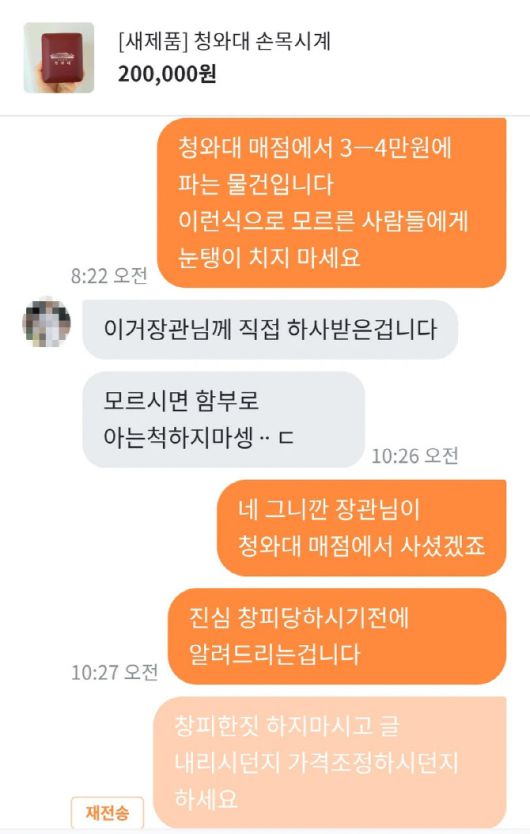The image size is (530, 834).
Task: Tap the 네 그니깐 장관님이 message bubble
Action: click(361, 528)
